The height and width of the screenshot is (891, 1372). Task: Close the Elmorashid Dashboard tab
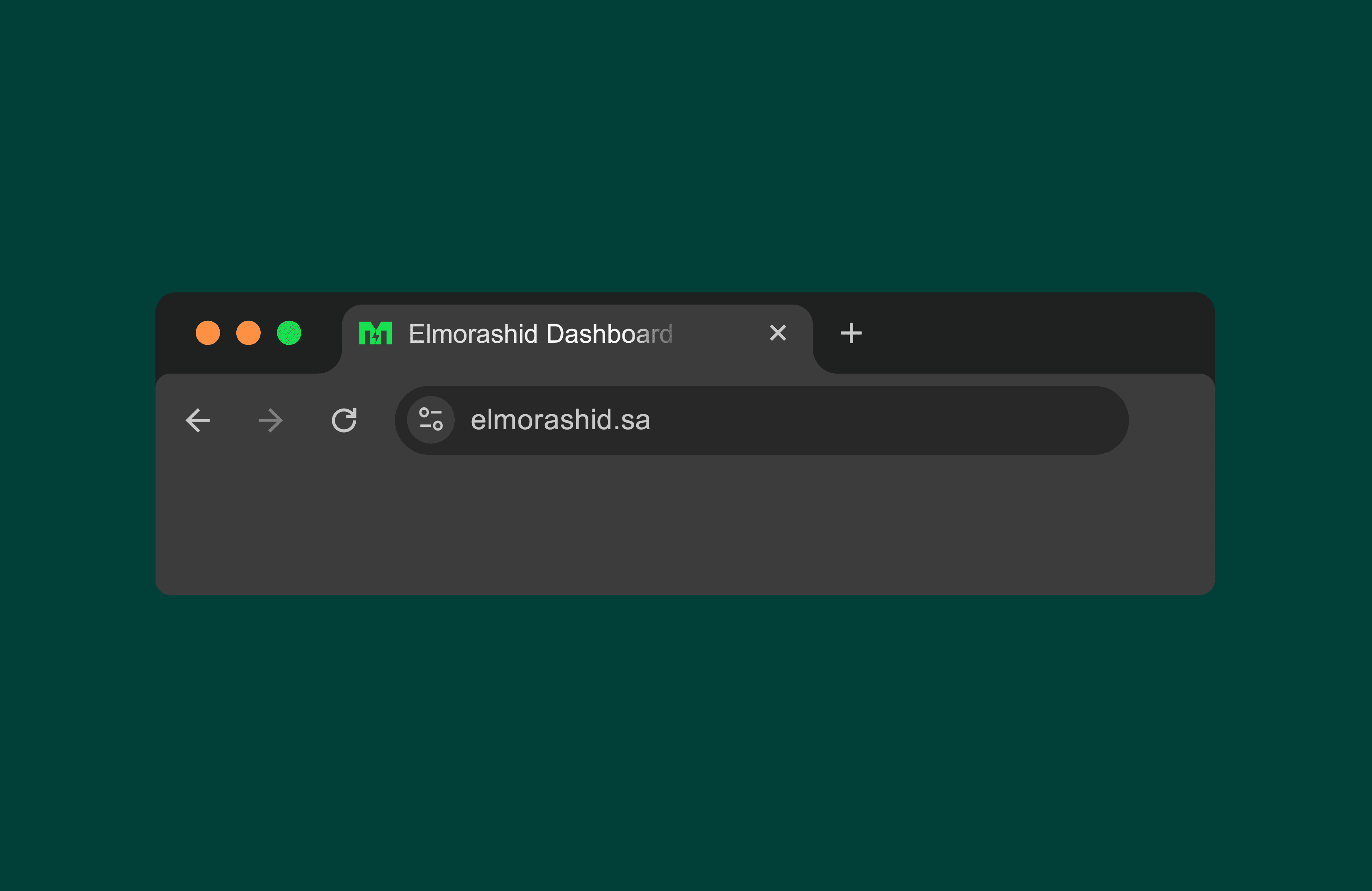(x=778, y=333)
